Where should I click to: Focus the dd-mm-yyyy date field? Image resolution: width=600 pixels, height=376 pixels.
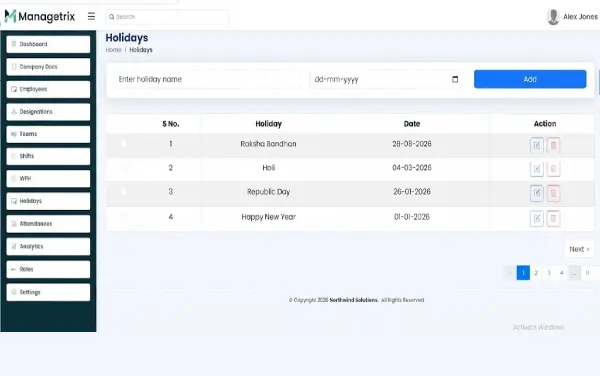pos(386,79)
